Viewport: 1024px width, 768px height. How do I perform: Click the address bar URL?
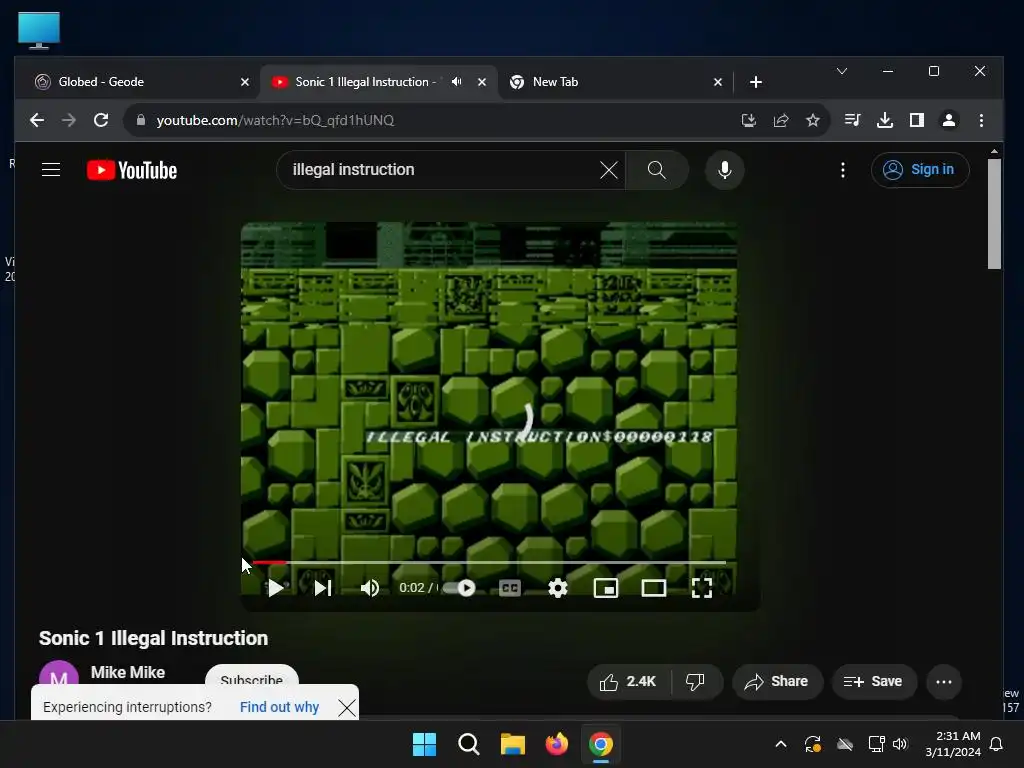point(275,120)
